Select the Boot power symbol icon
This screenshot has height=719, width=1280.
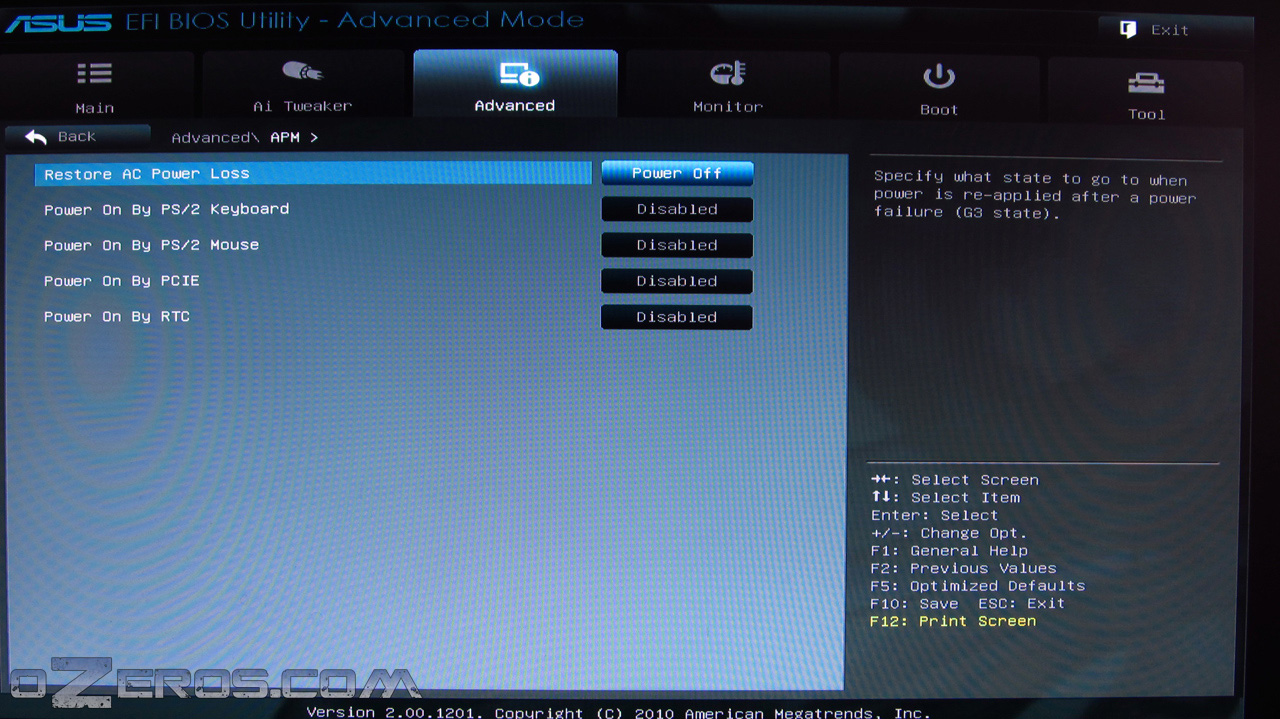click(x=939, y=76)
